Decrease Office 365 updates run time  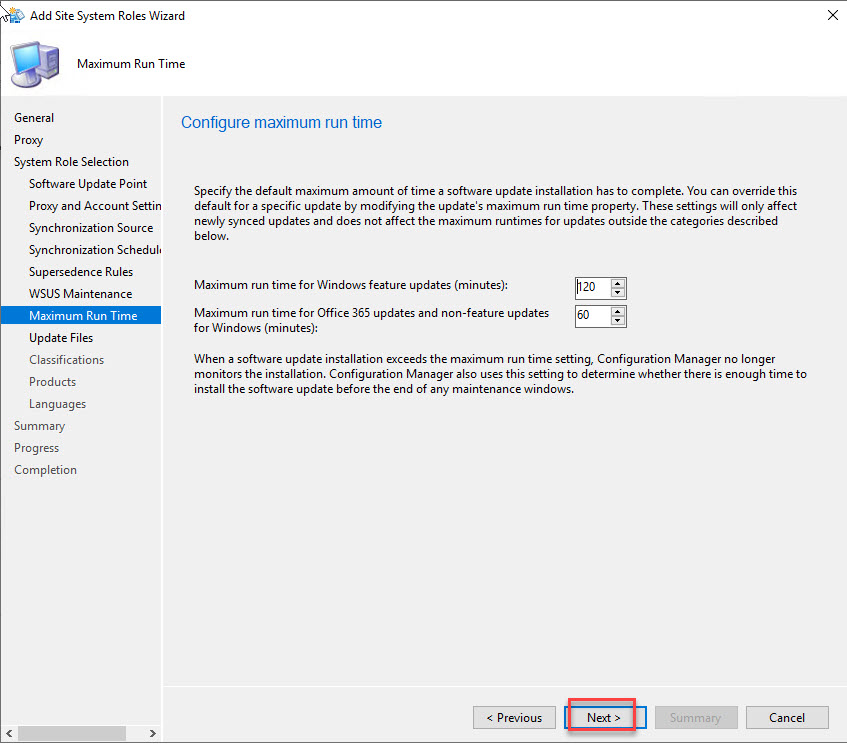click(618, 321)
